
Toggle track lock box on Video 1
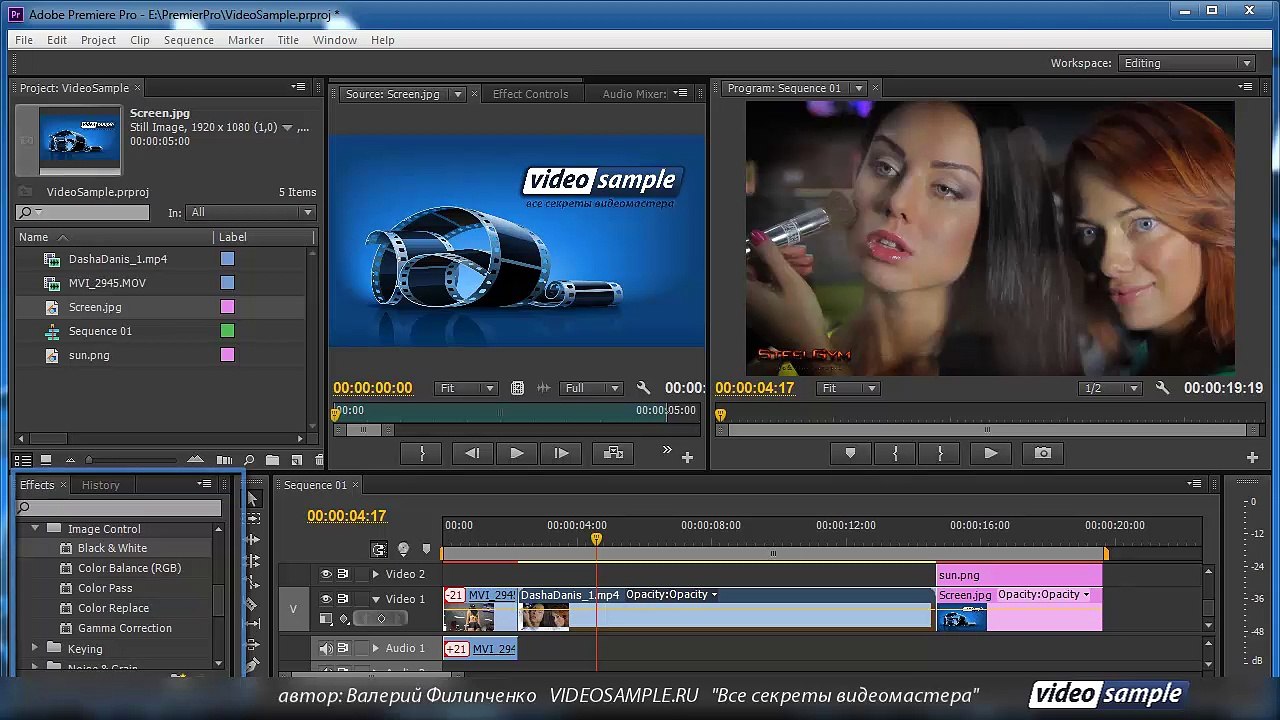360,599
